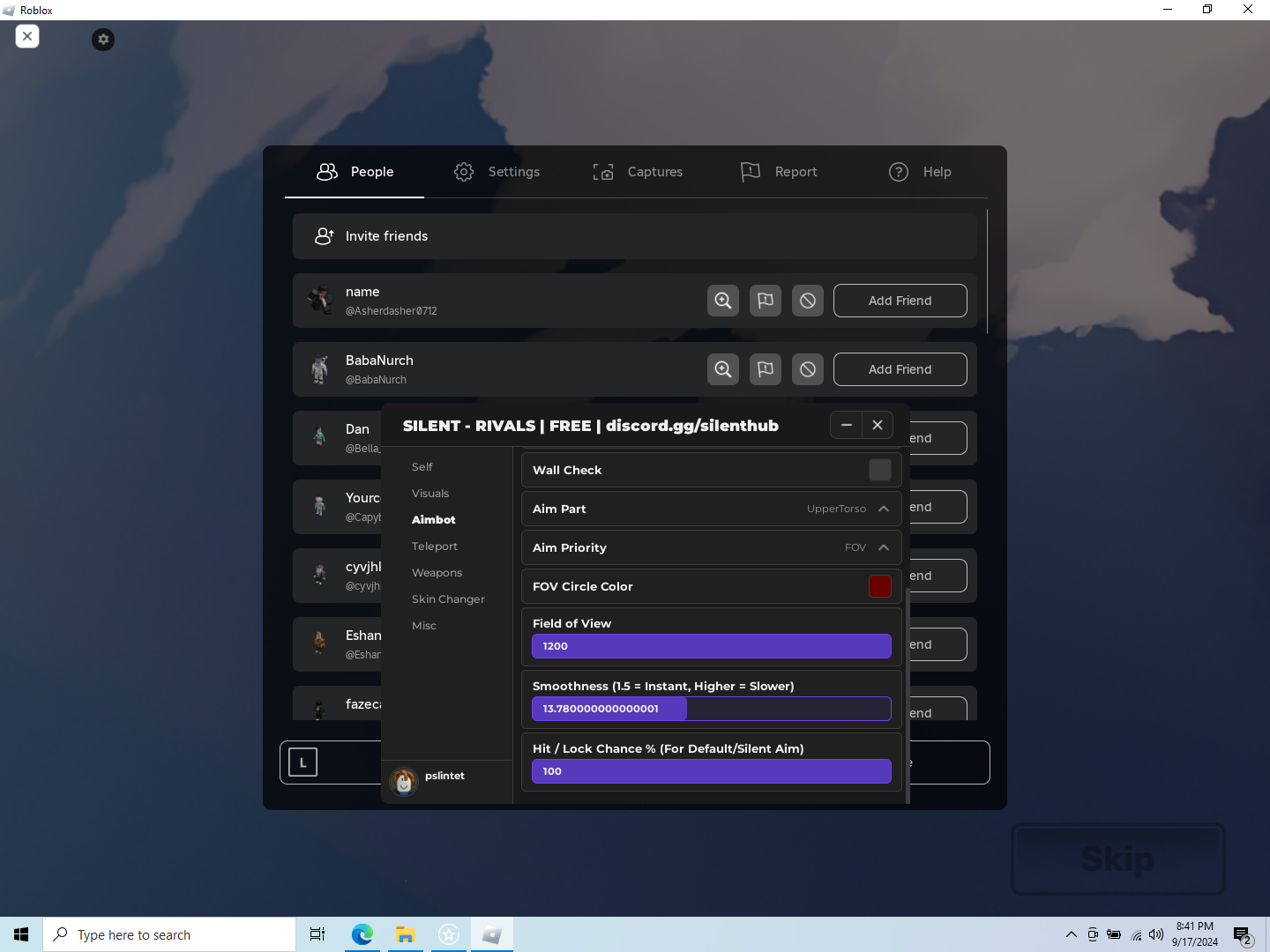The width and height of the screenshot is (1270, 952).
Task: Click the pslintet username label
Action: click(x=444, y=776)
